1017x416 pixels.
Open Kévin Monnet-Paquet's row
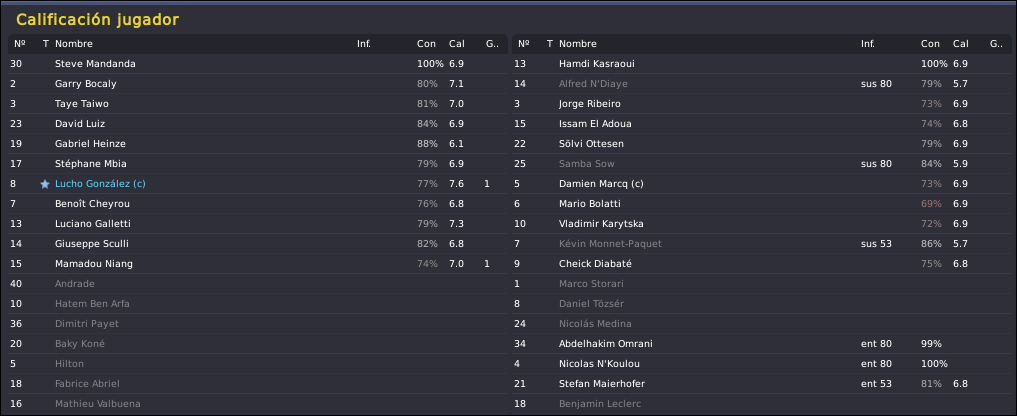pyautogui.click(x=761, y=244)
